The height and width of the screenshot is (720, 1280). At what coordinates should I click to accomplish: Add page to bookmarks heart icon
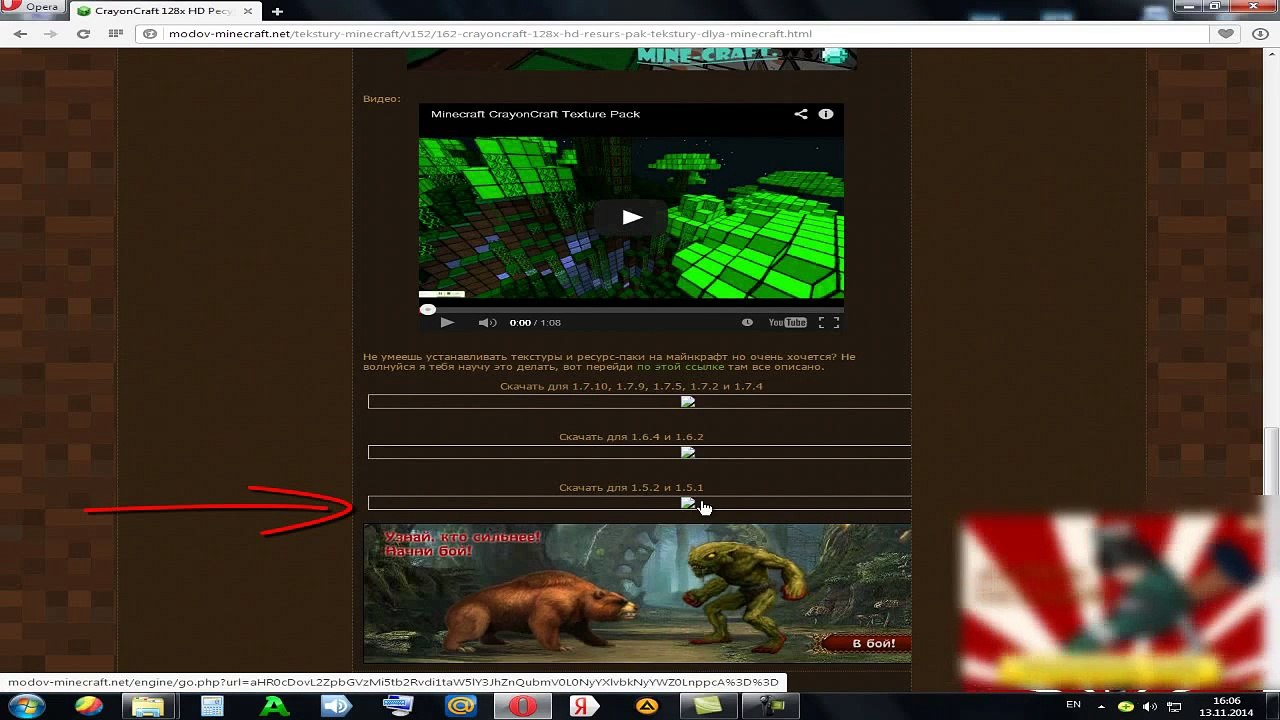(x=1226, y=34)
